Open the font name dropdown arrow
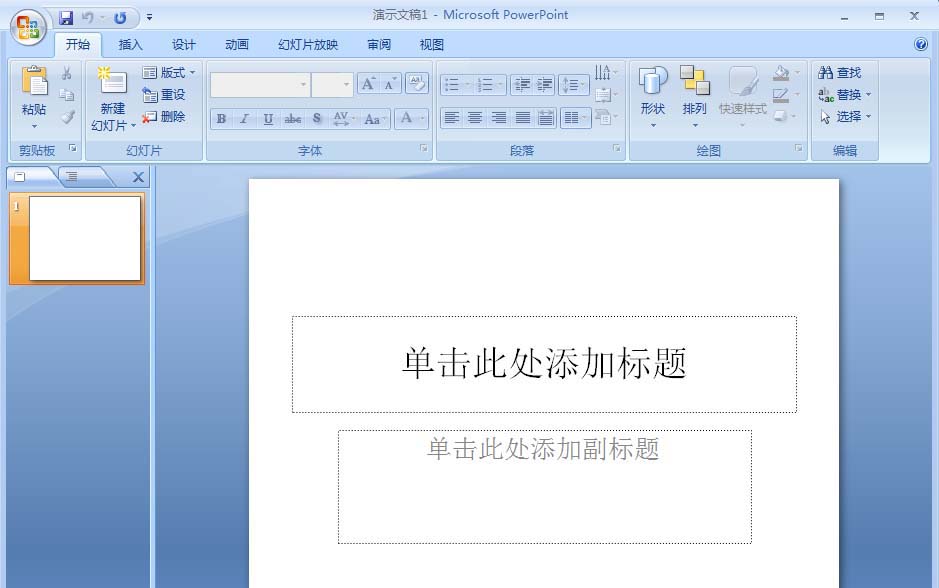 304,84
